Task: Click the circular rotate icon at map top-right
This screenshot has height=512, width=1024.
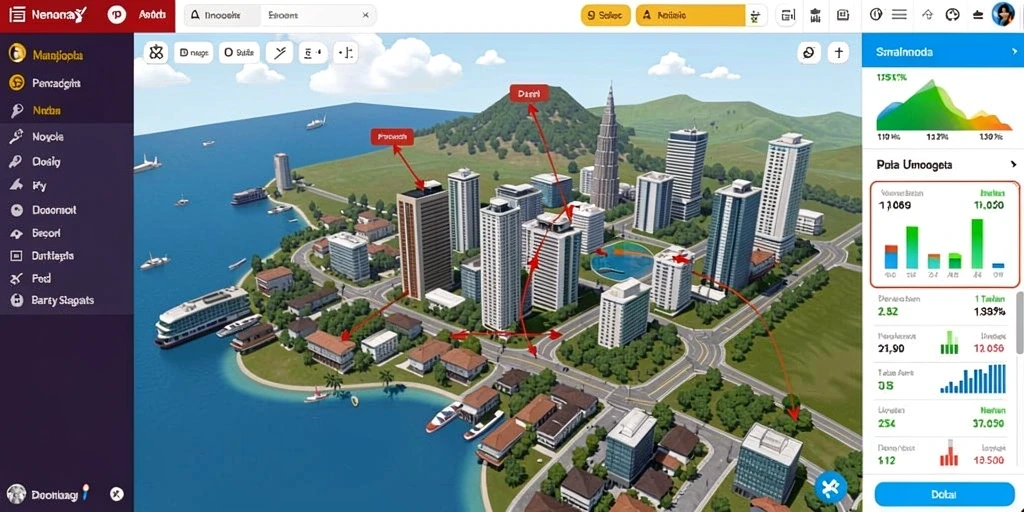Action: tap(809, 52)
